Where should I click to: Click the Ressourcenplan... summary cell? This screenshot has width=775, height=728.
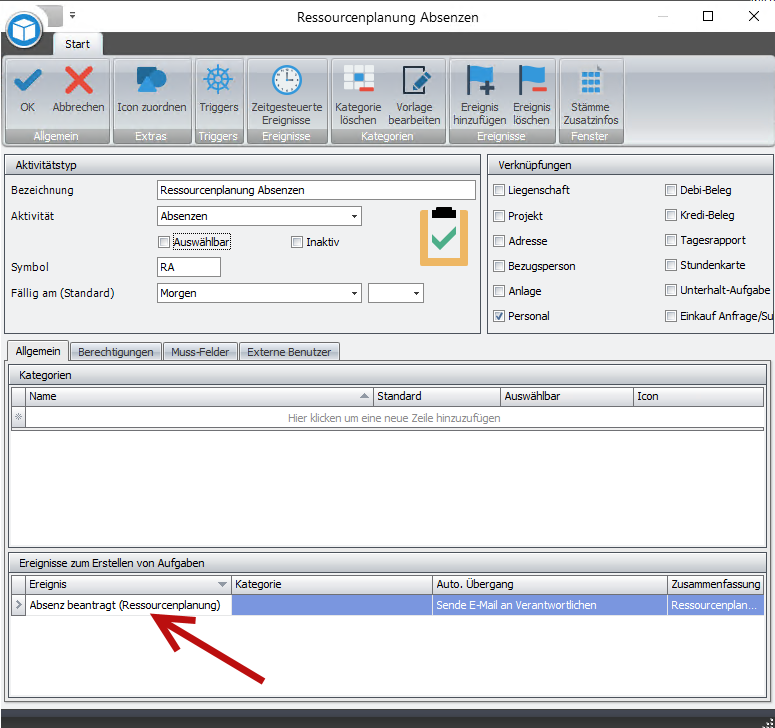pyautogui.click(x=716, y=605)
